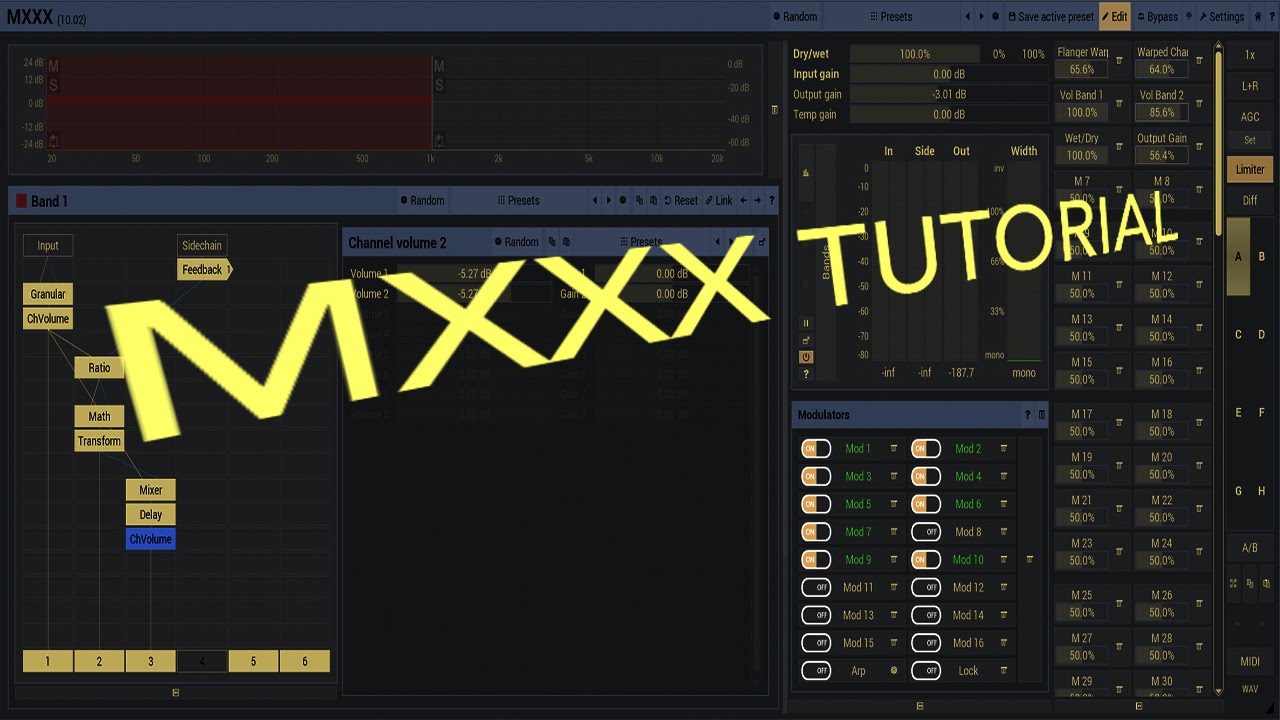This screenshot has width=1280, height=720.
Task: Open Mod 1 menu icon
Action: click(x=894, y=449)
